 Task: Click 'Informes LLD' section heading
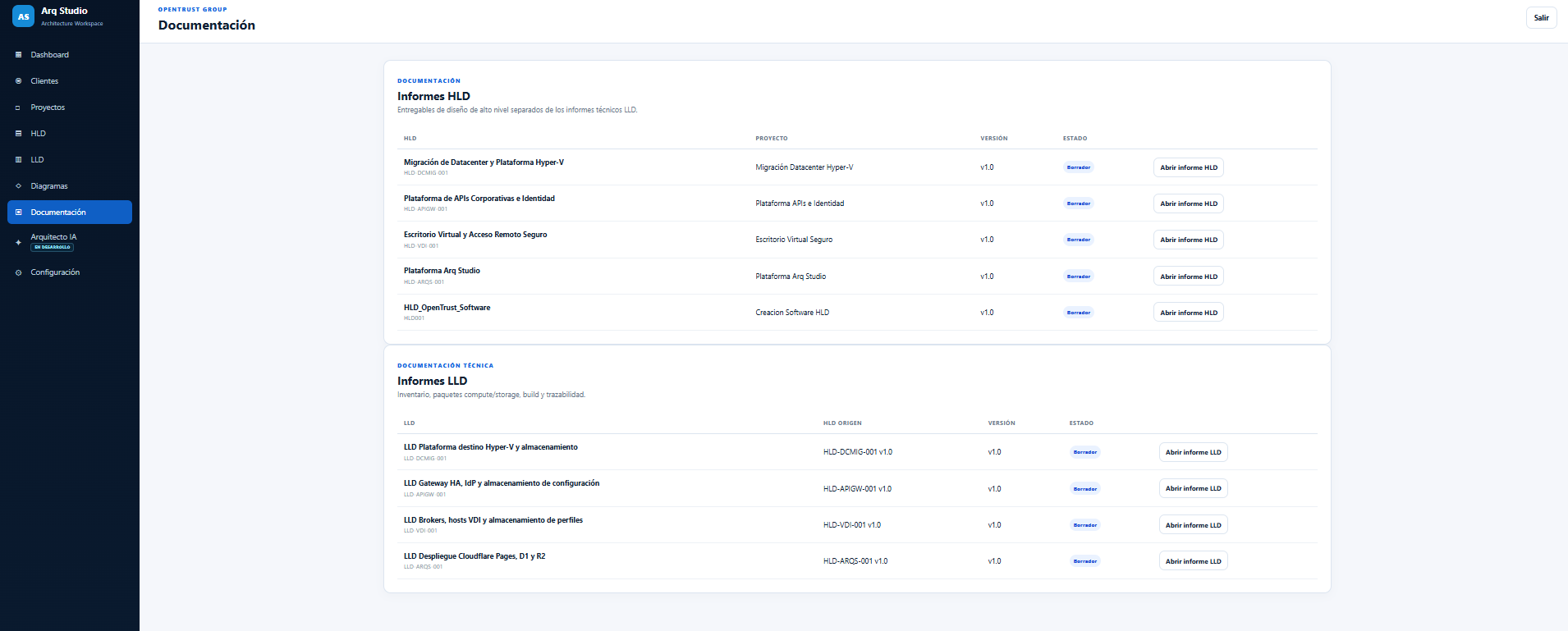[433, 381]
